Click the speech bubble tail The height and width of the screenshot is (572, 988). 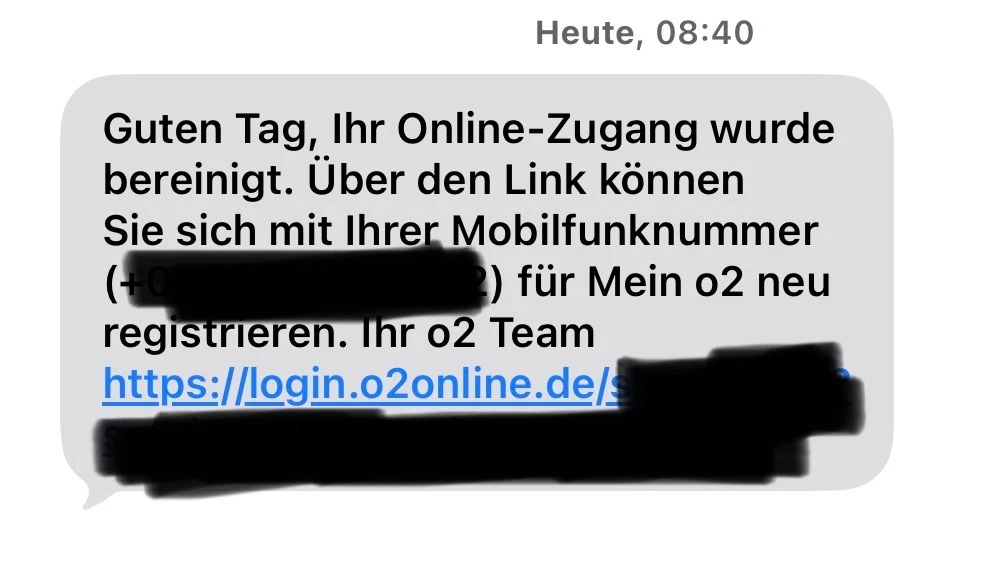96,497
